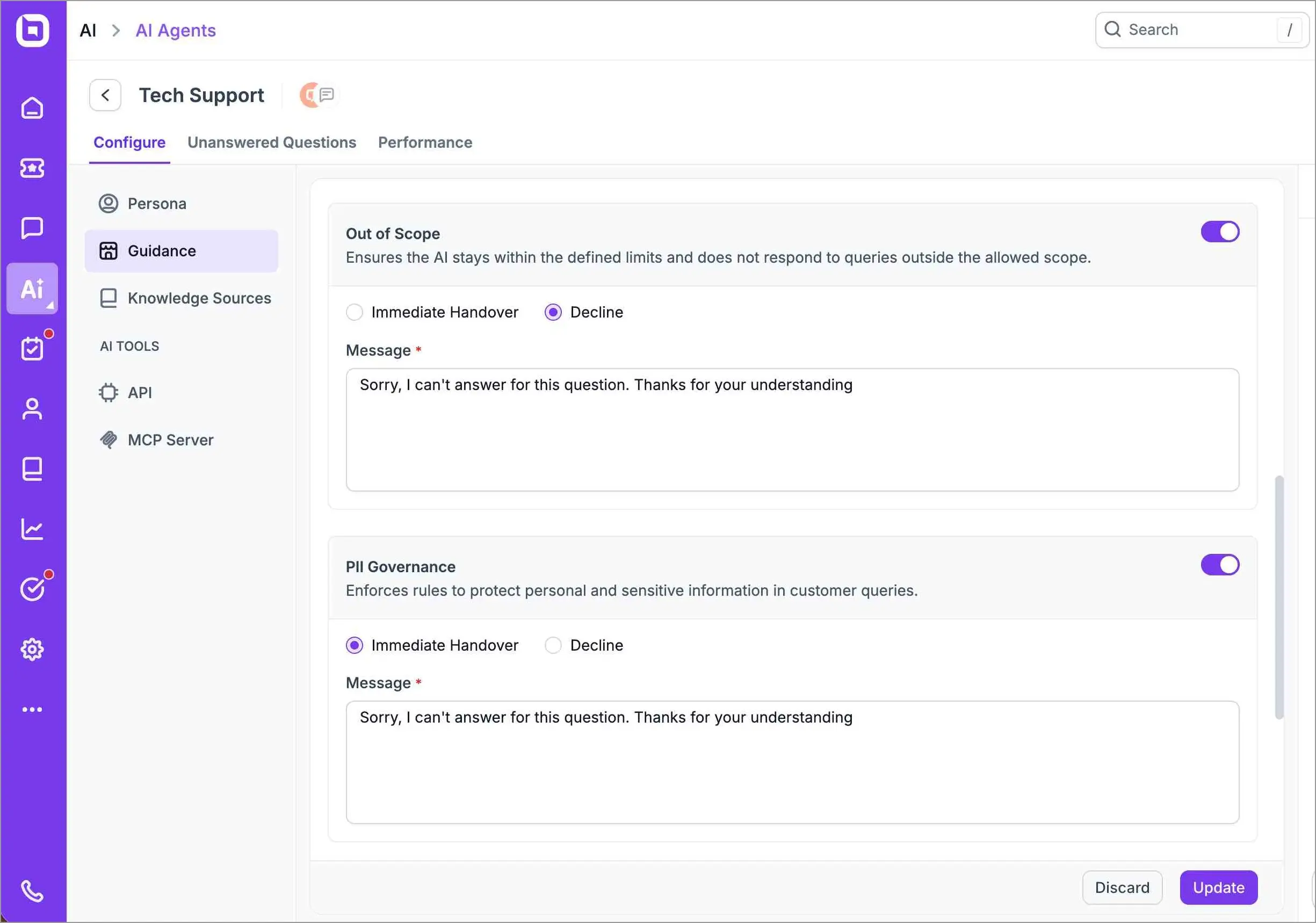
Task: Turn off the PII Governance toggle
Action: (1220, 565)
